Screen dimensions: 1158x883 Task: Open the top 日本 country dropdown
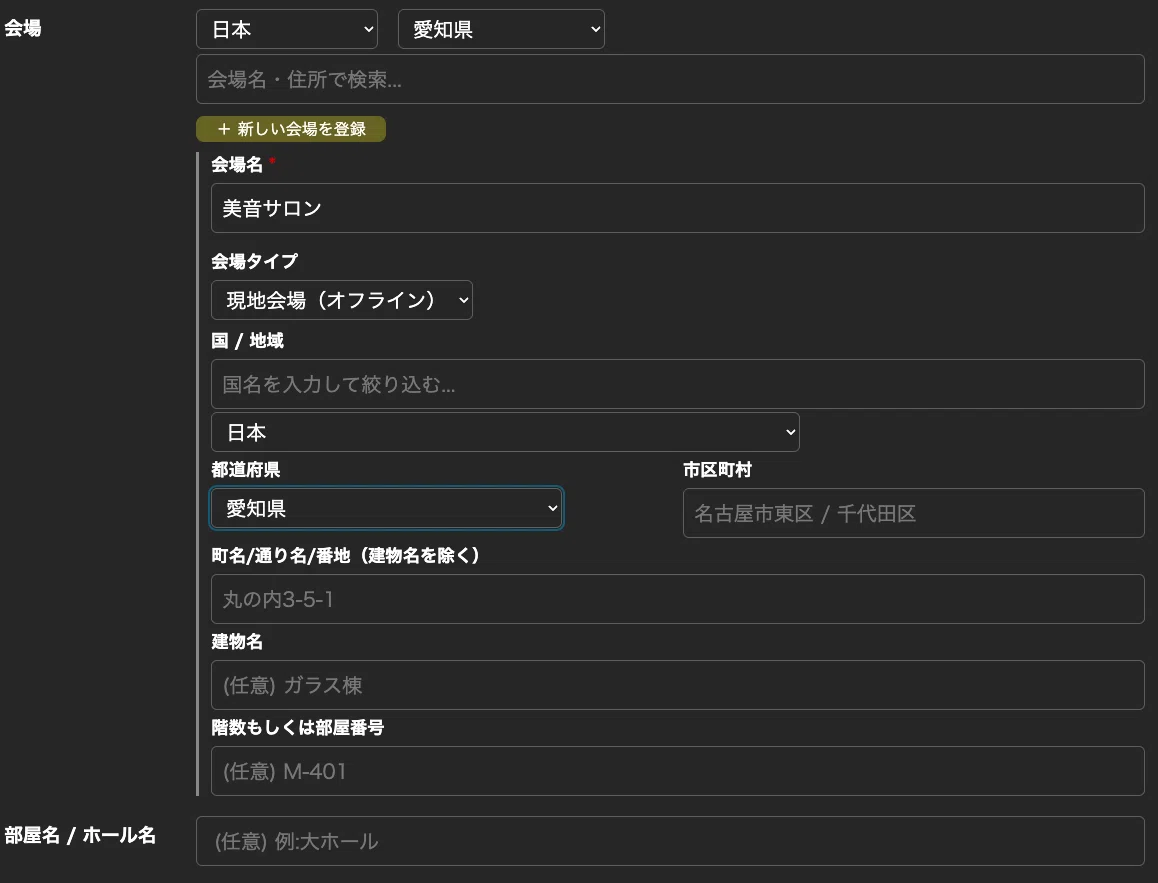coord(287,30)
